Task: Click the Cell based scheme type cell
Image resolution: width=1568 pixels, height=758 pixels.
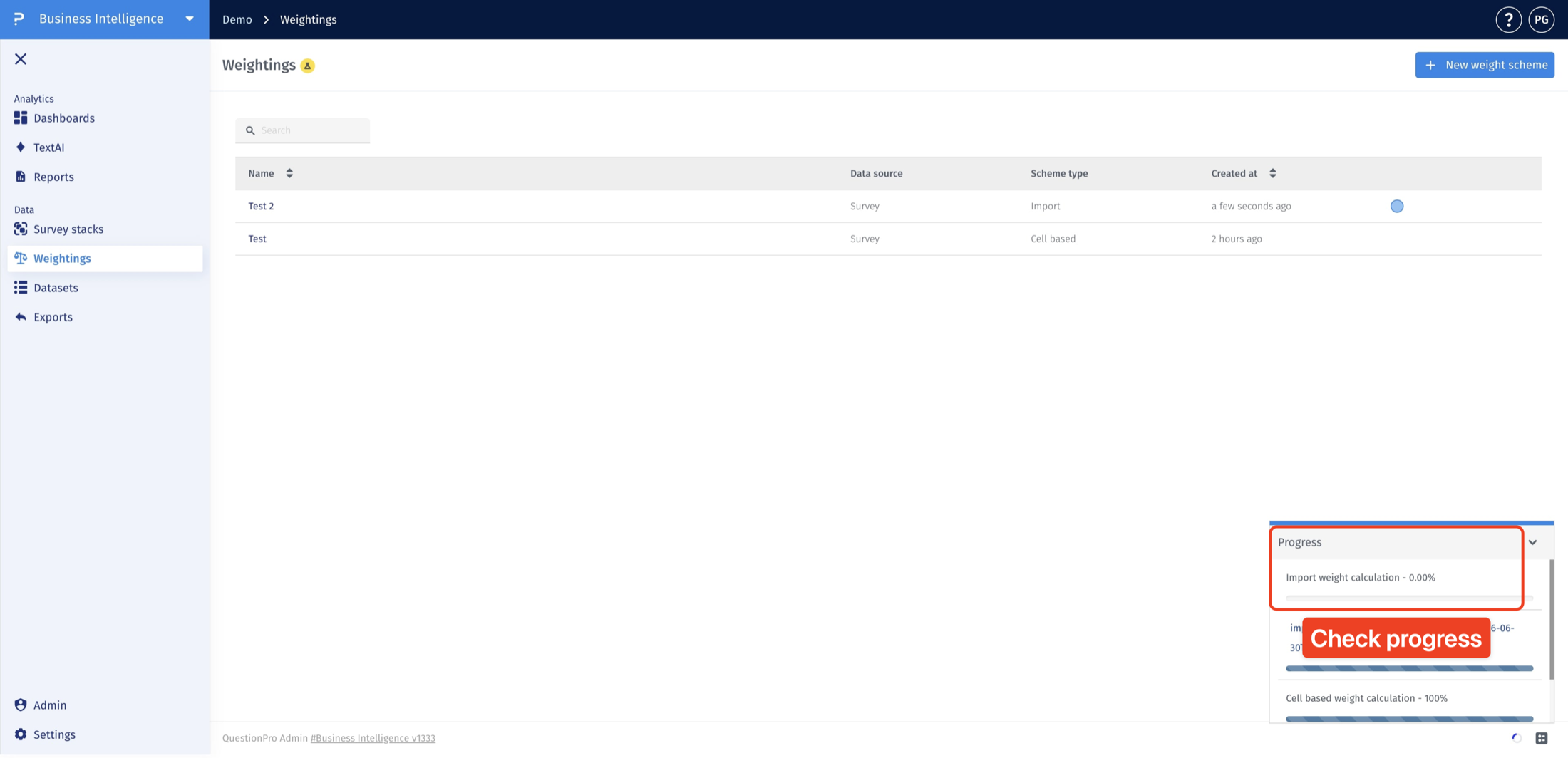Action: 1053,239
